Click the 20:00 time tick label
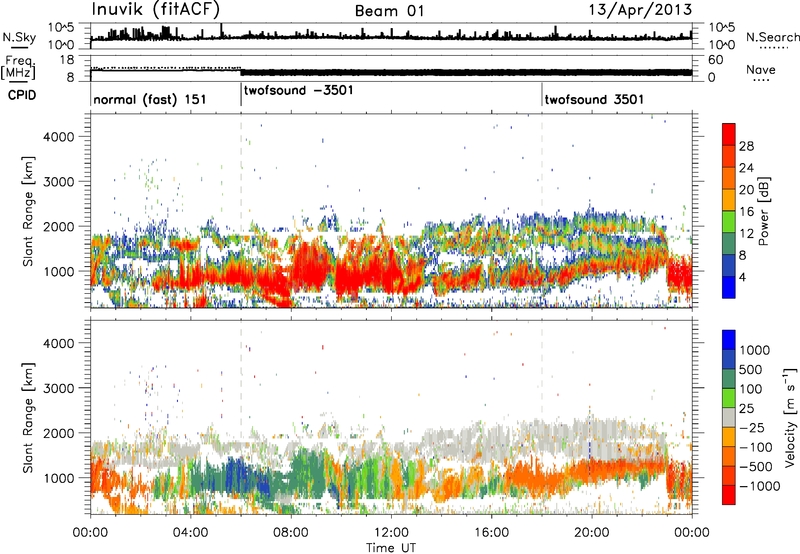 [592, 533]
